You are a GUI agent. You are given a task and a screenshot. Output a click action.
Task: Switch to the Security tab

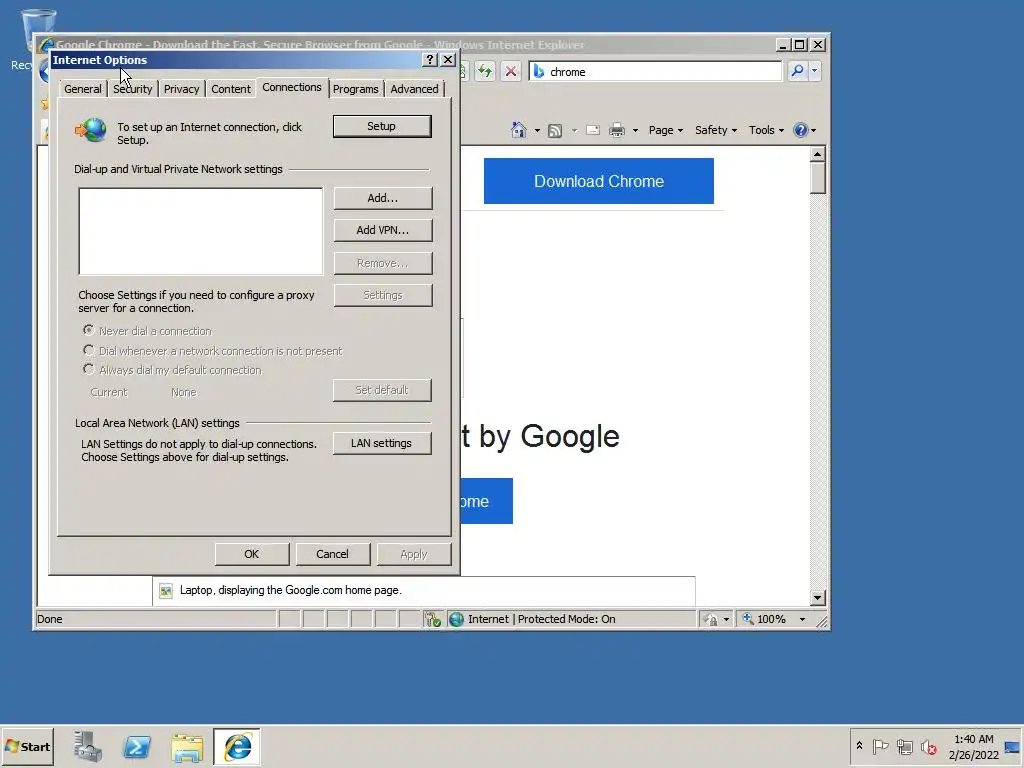(x=133, y=89)
